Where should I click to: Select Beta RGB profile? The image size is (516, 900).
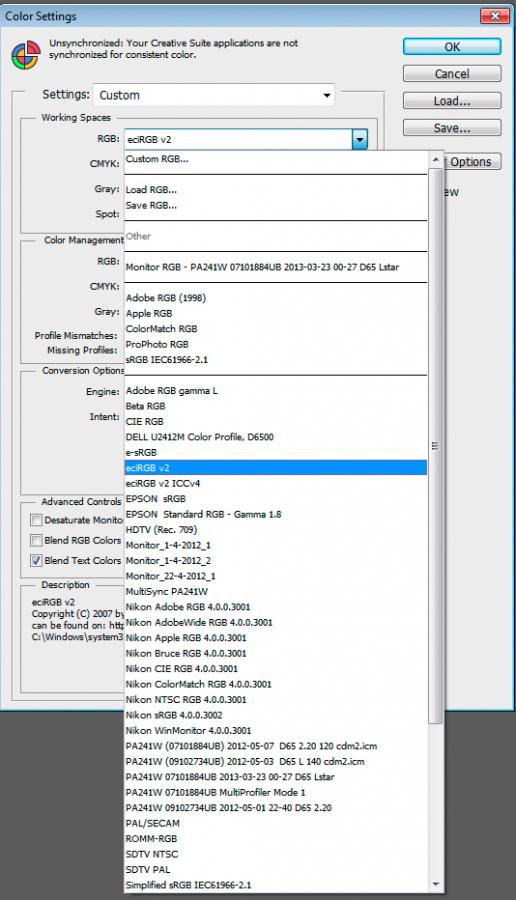[276, 406]
